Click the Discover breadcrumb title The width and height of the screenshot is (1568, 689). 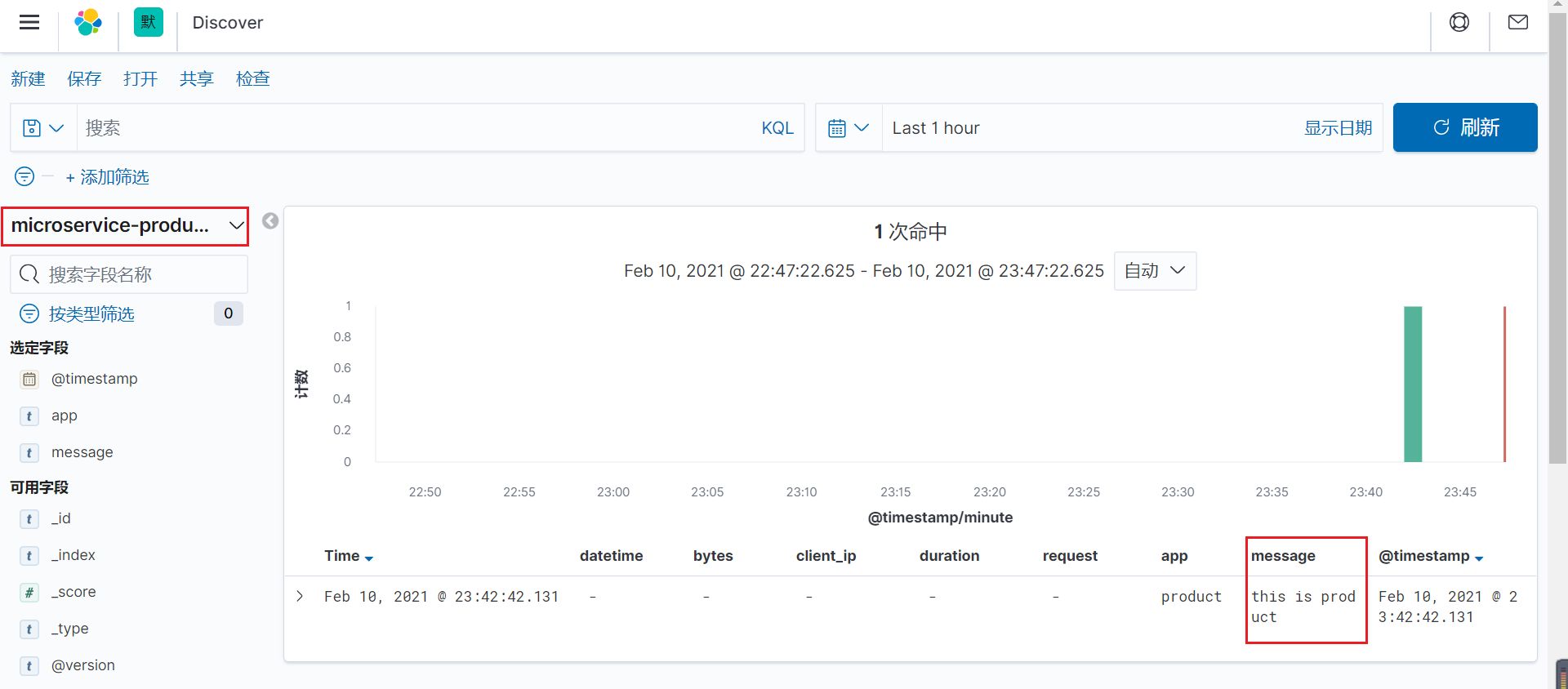[228, 23]
